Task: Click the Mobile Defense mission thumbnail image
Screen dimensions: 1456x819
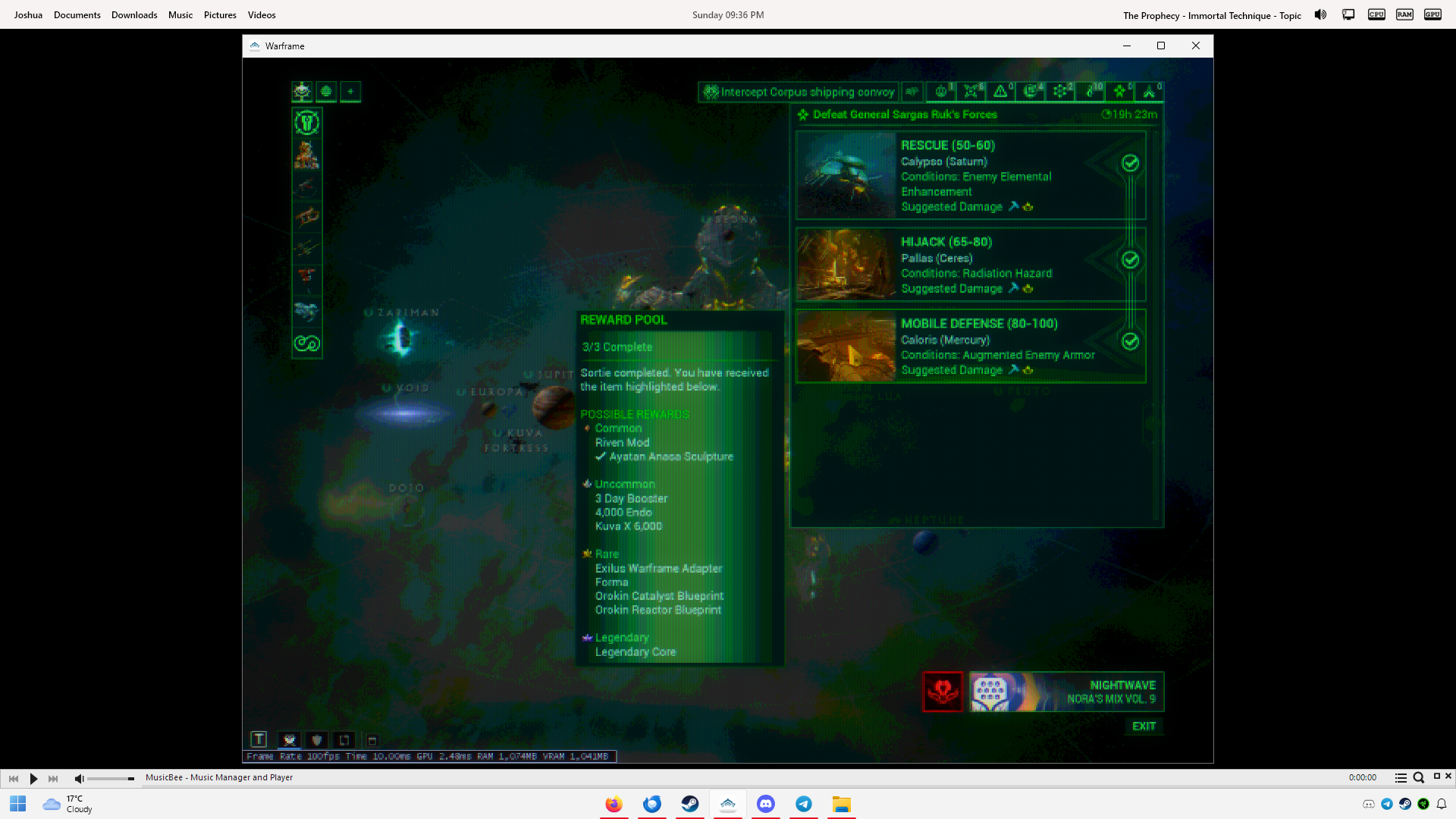Action: point(847,346)
